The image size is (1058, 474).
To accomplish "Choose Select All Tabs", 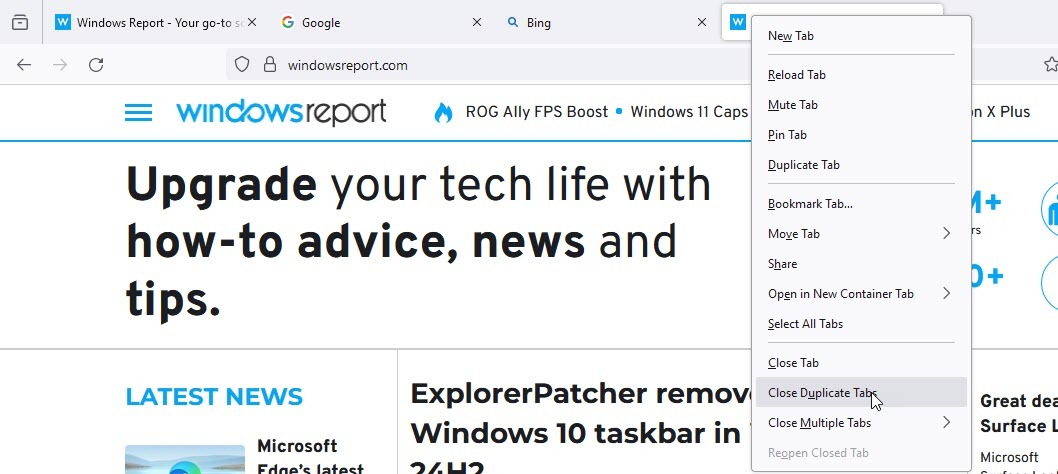I will tap(861, 324).
